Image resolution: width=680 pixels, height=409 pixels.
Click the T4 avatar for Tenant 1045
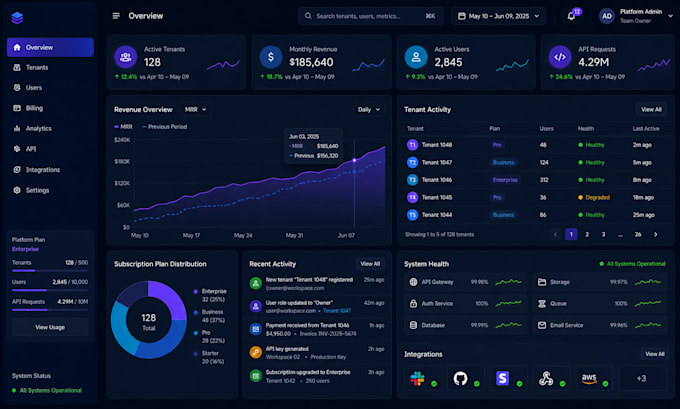(412, 197)
